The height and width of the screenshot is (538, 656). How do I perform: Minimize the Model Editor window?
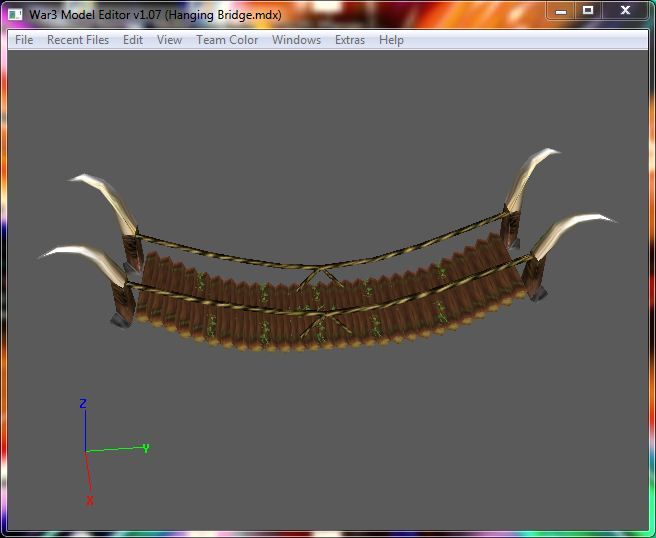pyautogui.click(x=561, y=10)
